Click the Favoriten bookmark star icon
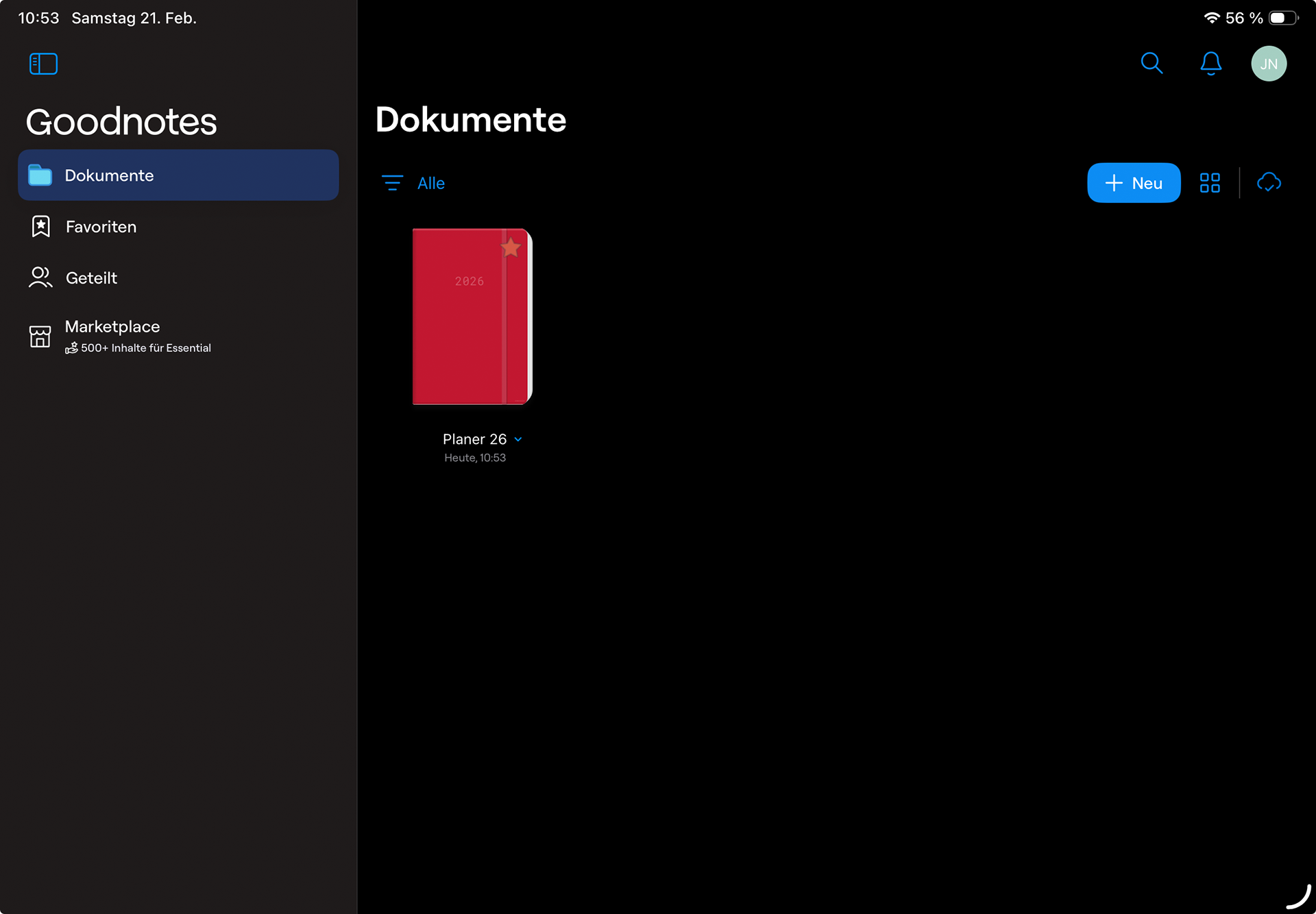 40,227
